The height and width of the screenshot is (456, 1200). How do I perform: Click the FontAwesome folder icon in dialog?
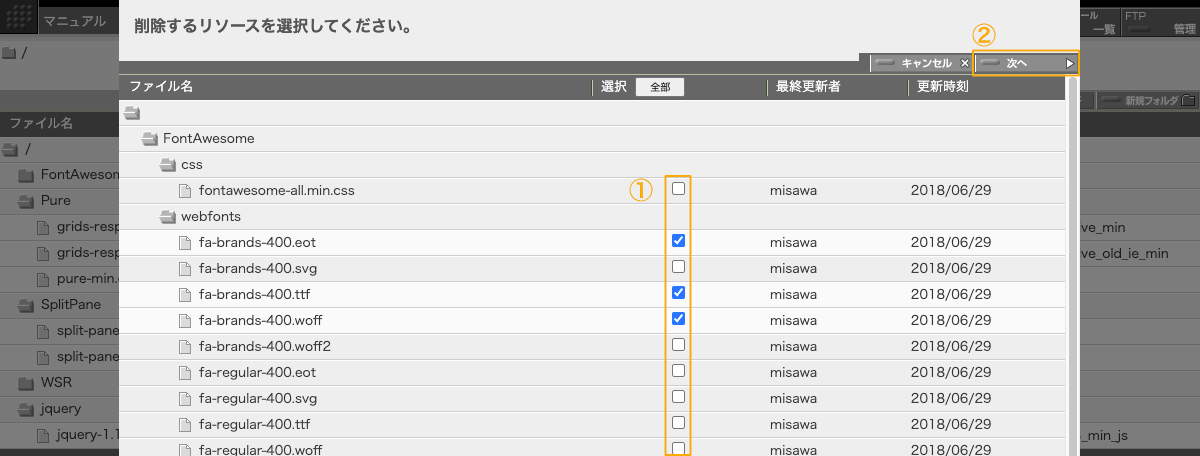point(150,138)
